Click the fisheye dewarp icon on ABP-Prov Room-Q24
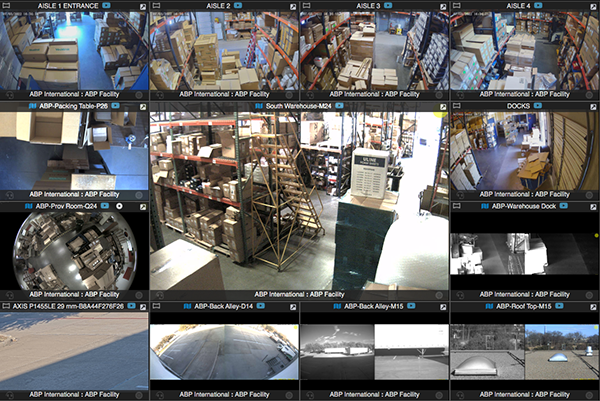The width and height of the screenshot is (600, 401). [119, 205]
